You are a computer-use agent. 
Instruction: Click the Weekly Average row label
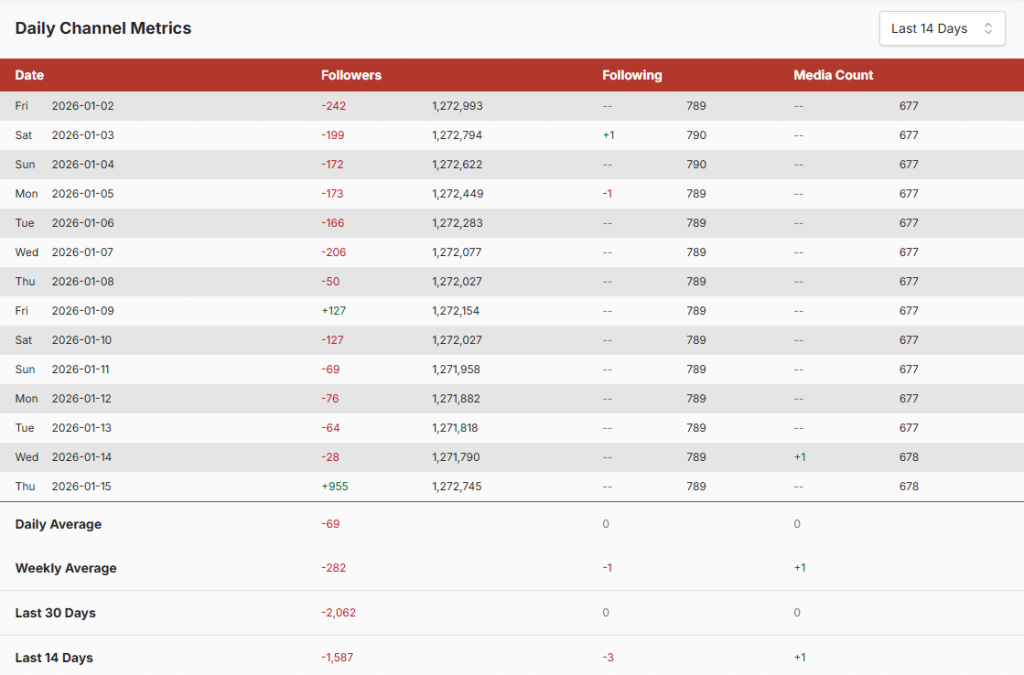[x=66, y=568]
